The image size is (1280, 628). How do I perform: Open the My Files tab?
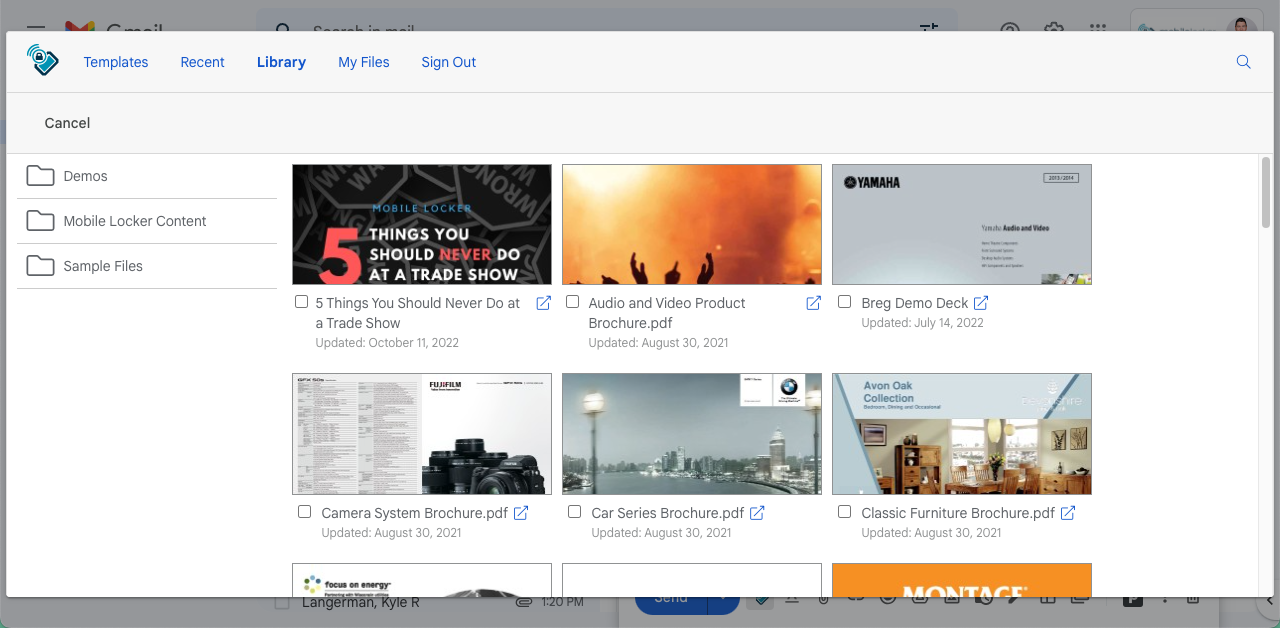(x=364, y=62)
